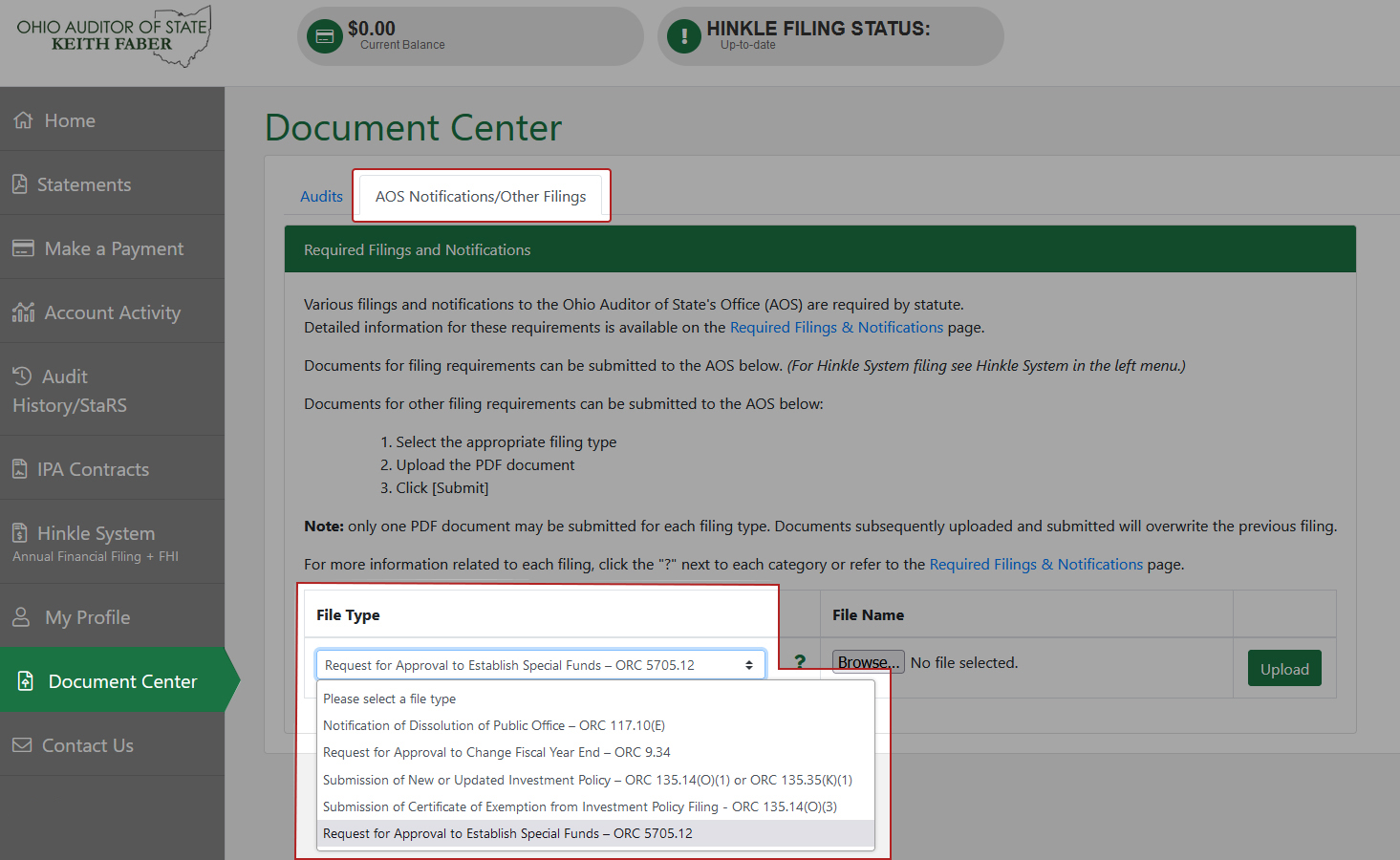
Task: Select AOS Notifications/Other Filings tab
Action: (481, 197)
